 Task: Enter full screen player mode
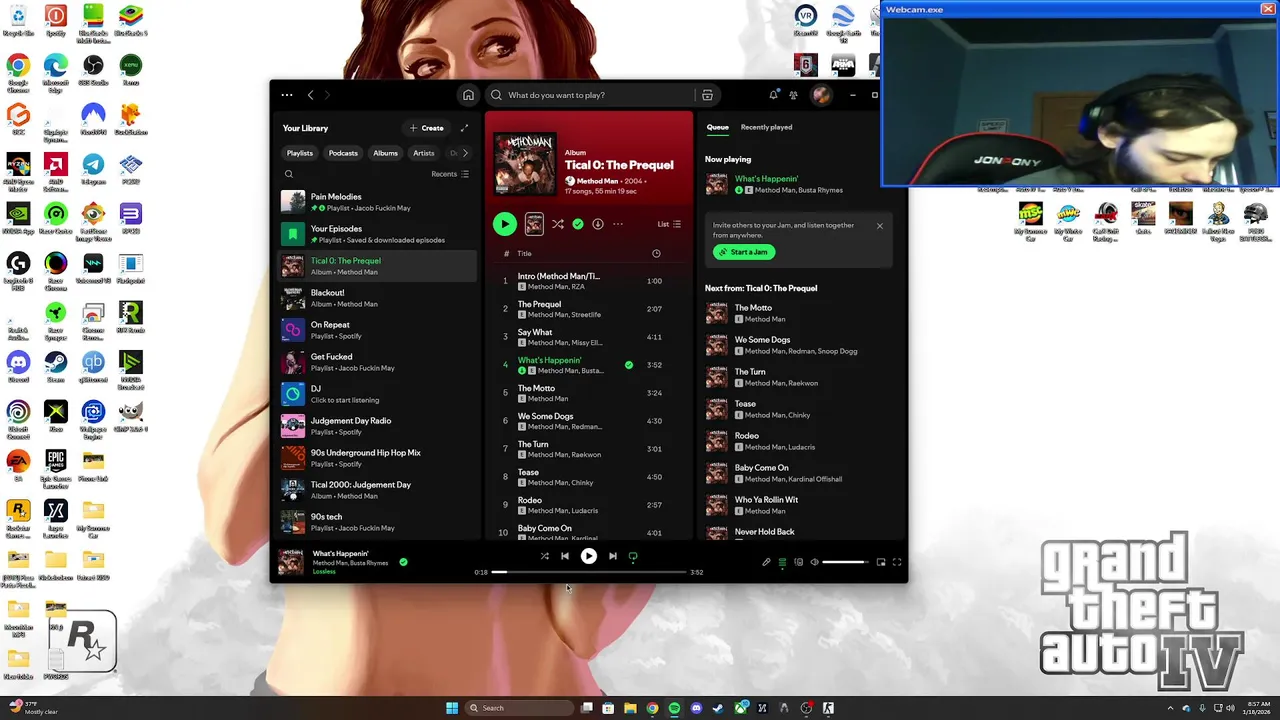(x=897, y=562)
